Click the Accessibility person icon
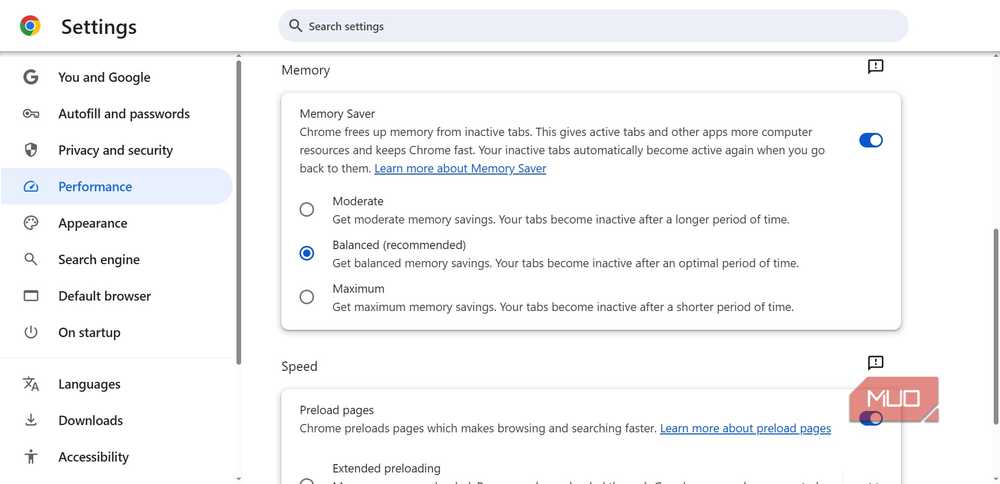Image resolution: width=1000 pixels, height=484 pixels. (x=31, y=457)
